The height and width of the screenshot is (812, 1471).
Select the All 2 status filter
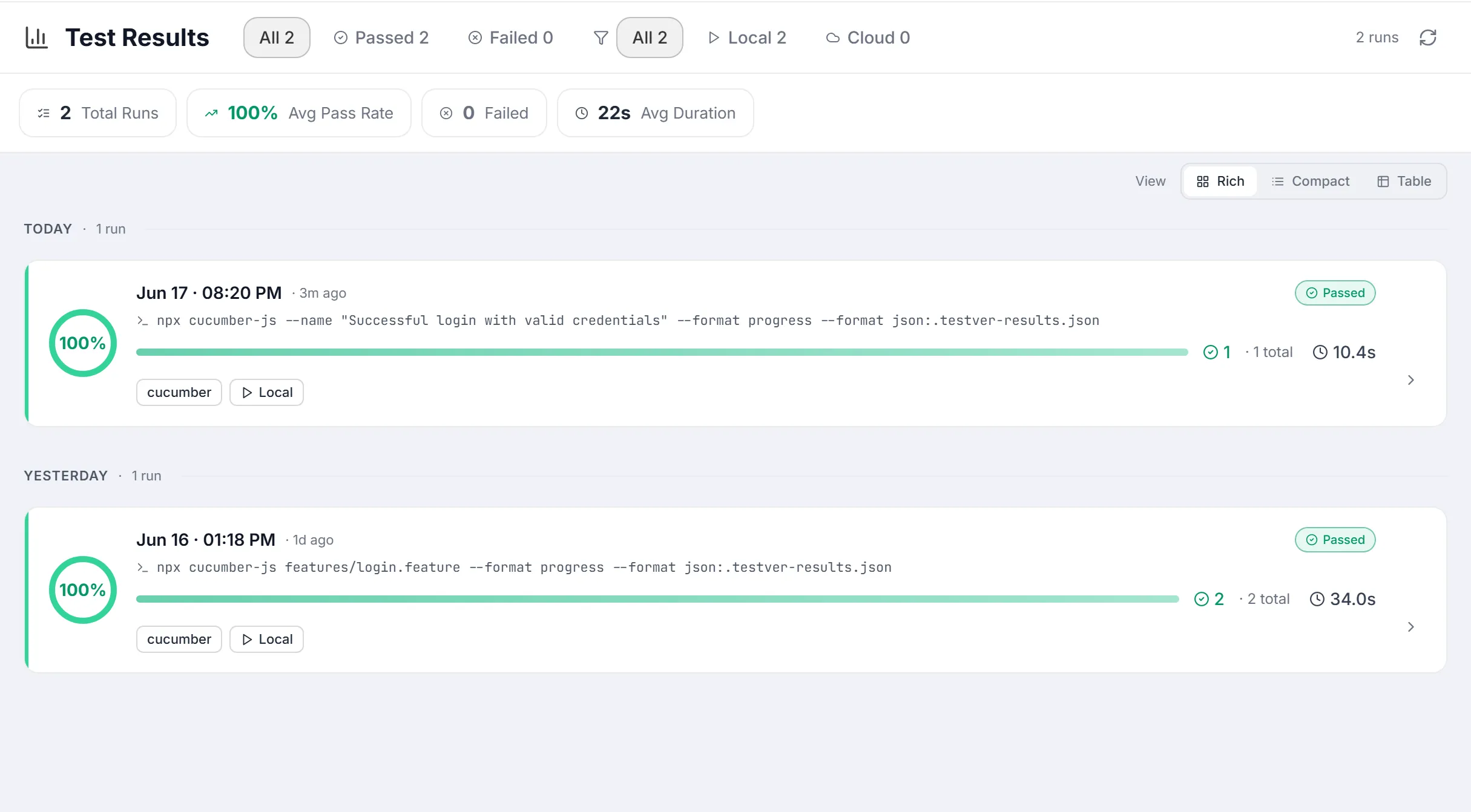[x=277, y=38]
